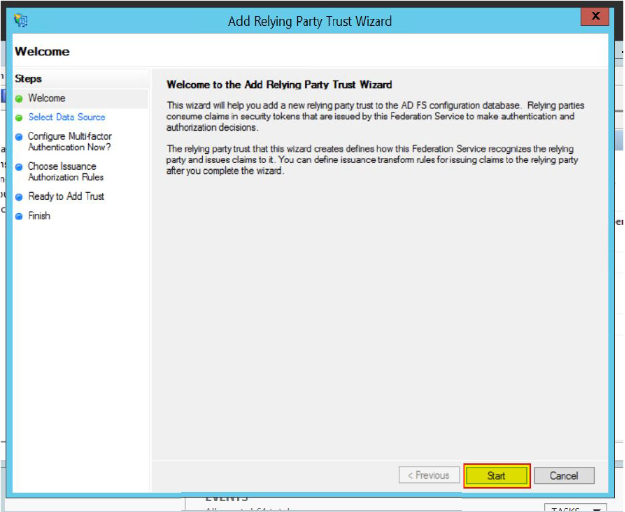Go to the Select Data Source step
The image size is (625, 512).
(66, 117)
